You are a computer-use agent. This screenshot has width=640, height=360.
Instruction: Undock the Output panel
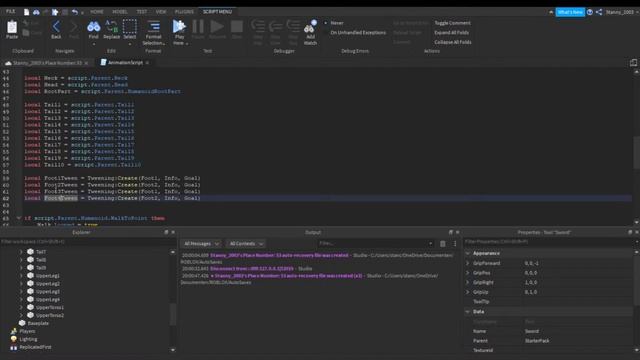[451, 232]
